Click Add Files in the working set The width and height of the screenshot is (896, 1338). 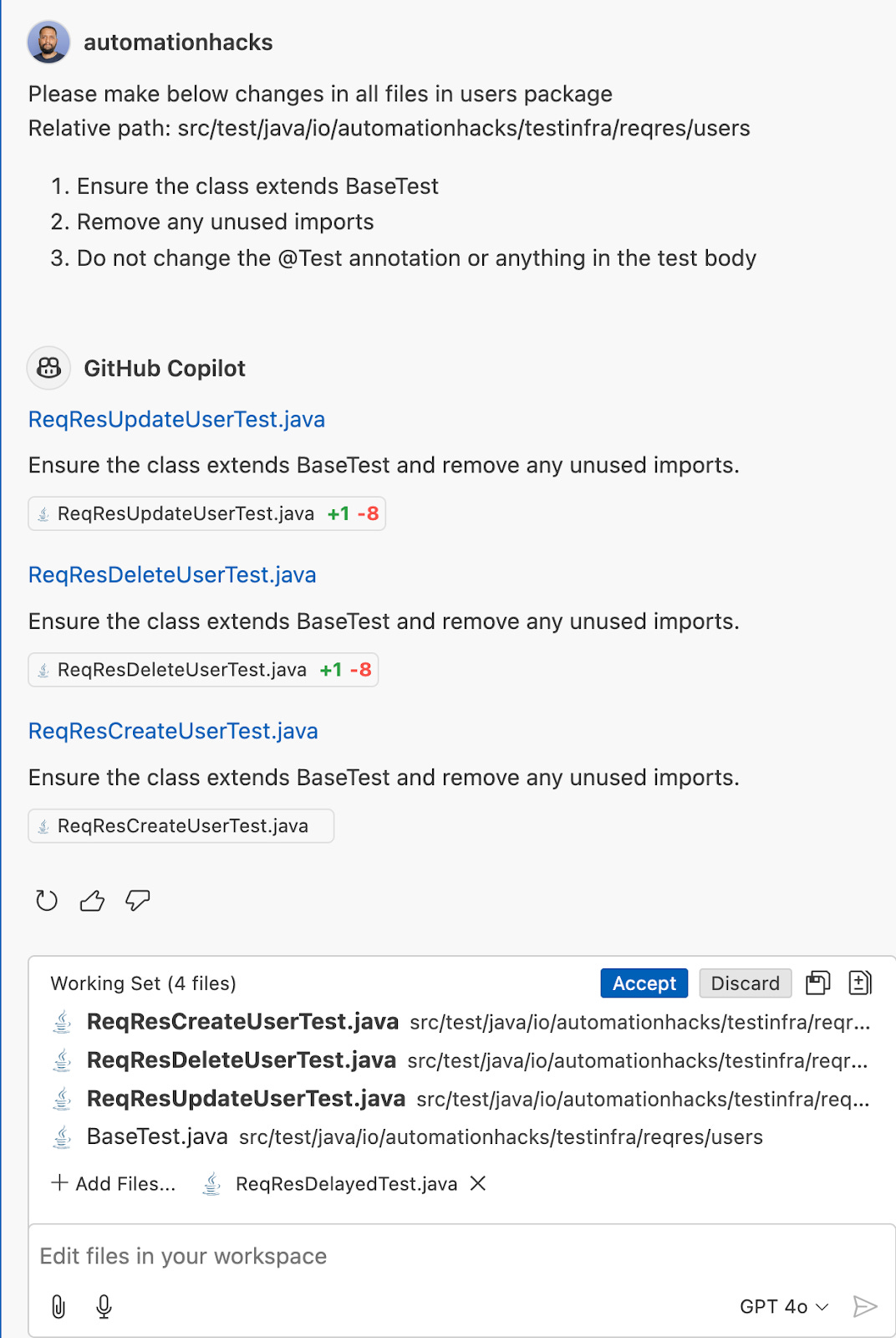[114, 1183]
